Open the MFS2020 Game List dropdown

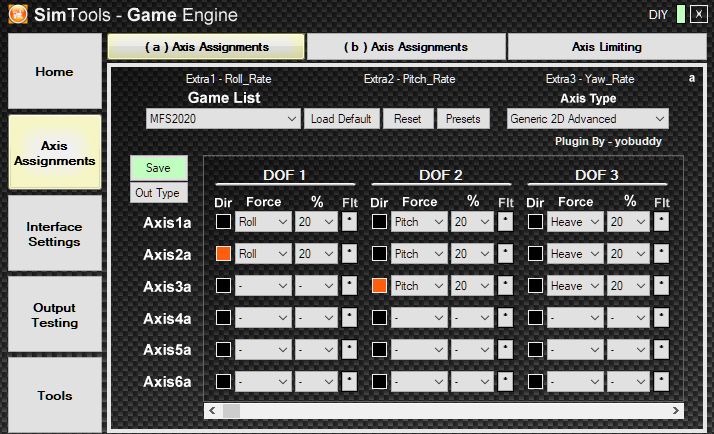click(223, 119)
